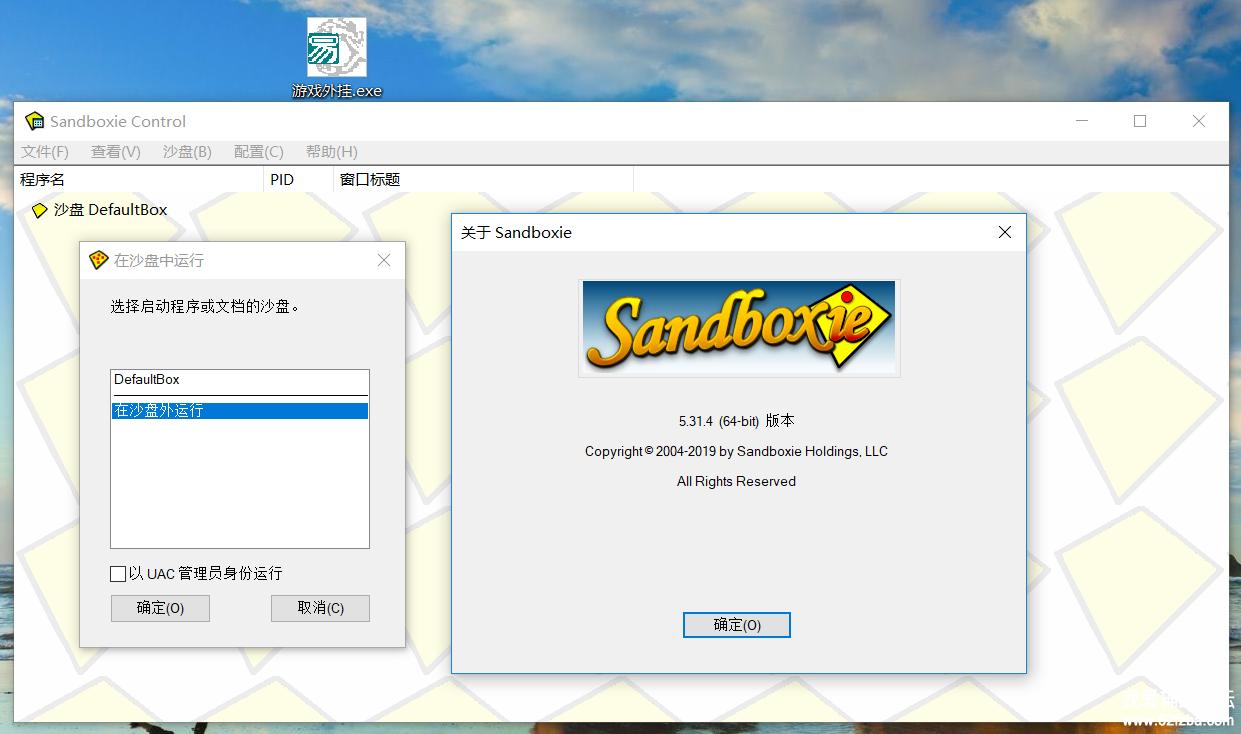Click the 5.31.4 (64-bit) 版本 text
Screen dimensions: 1241x734
pos(737,421)
